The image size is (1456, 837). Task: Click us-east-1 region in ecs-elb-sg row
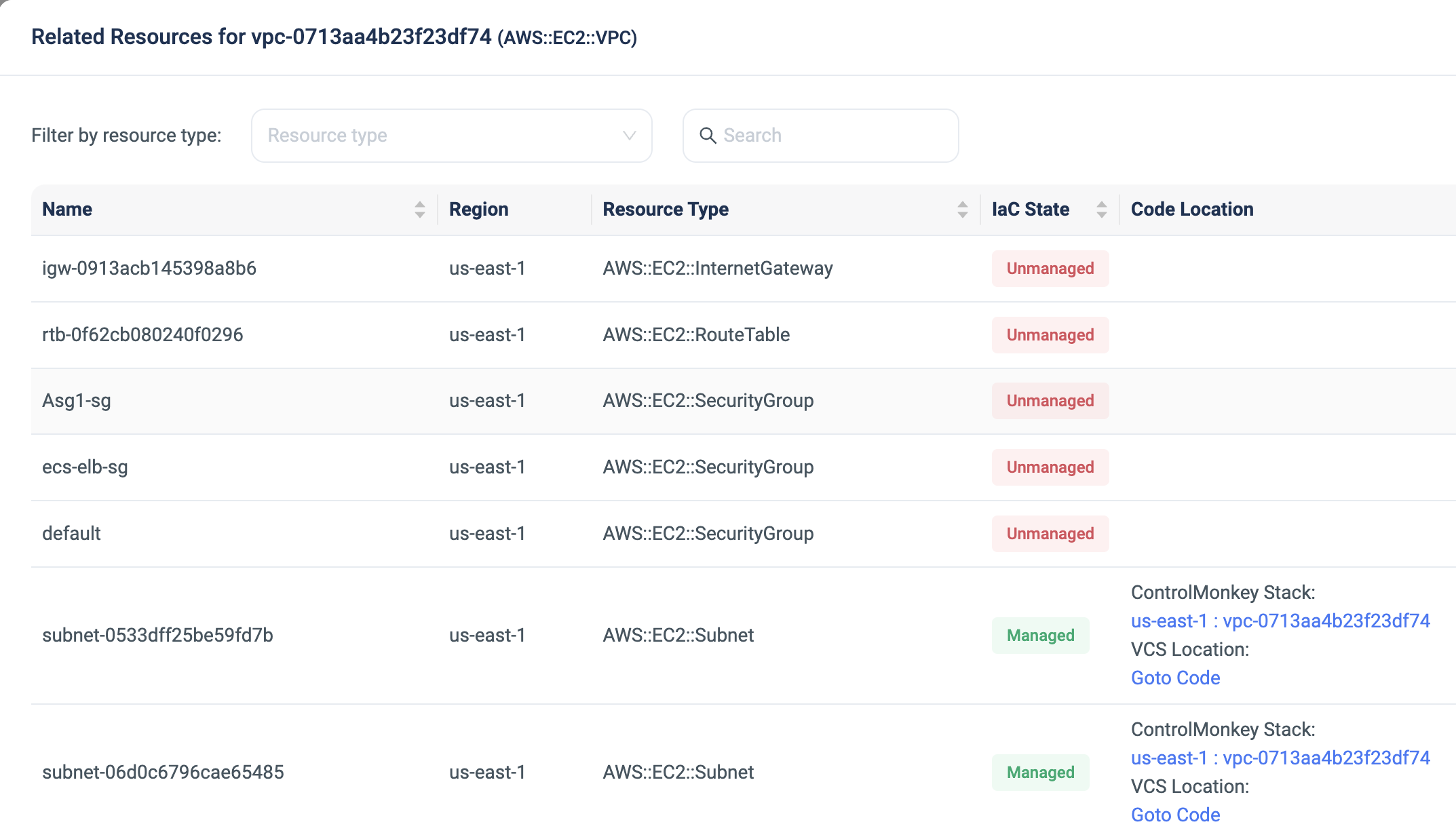[x=487, y=467]
